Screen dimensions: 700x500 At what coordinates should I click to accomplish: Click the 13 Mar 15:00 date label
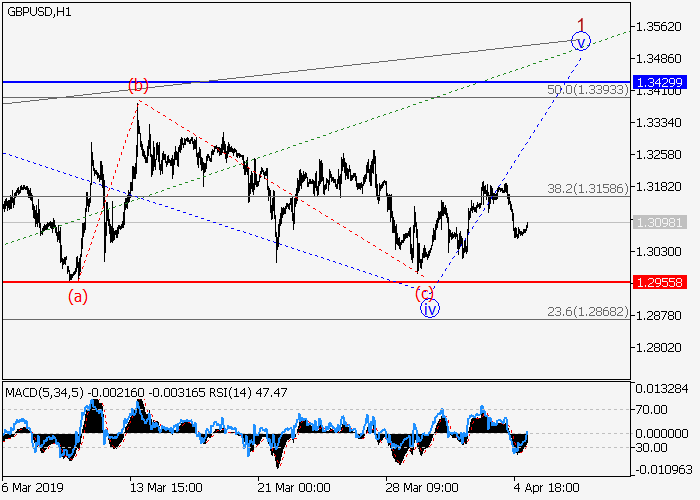click(x=166, y=489)
